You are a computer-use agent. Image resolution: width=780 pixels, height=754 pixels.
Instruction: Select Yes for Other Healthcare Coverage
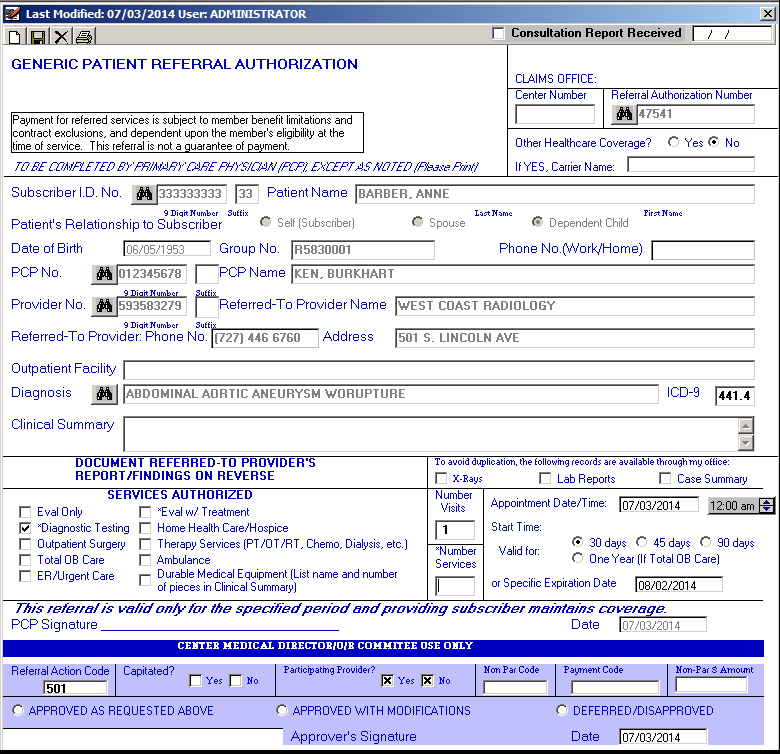674,142
